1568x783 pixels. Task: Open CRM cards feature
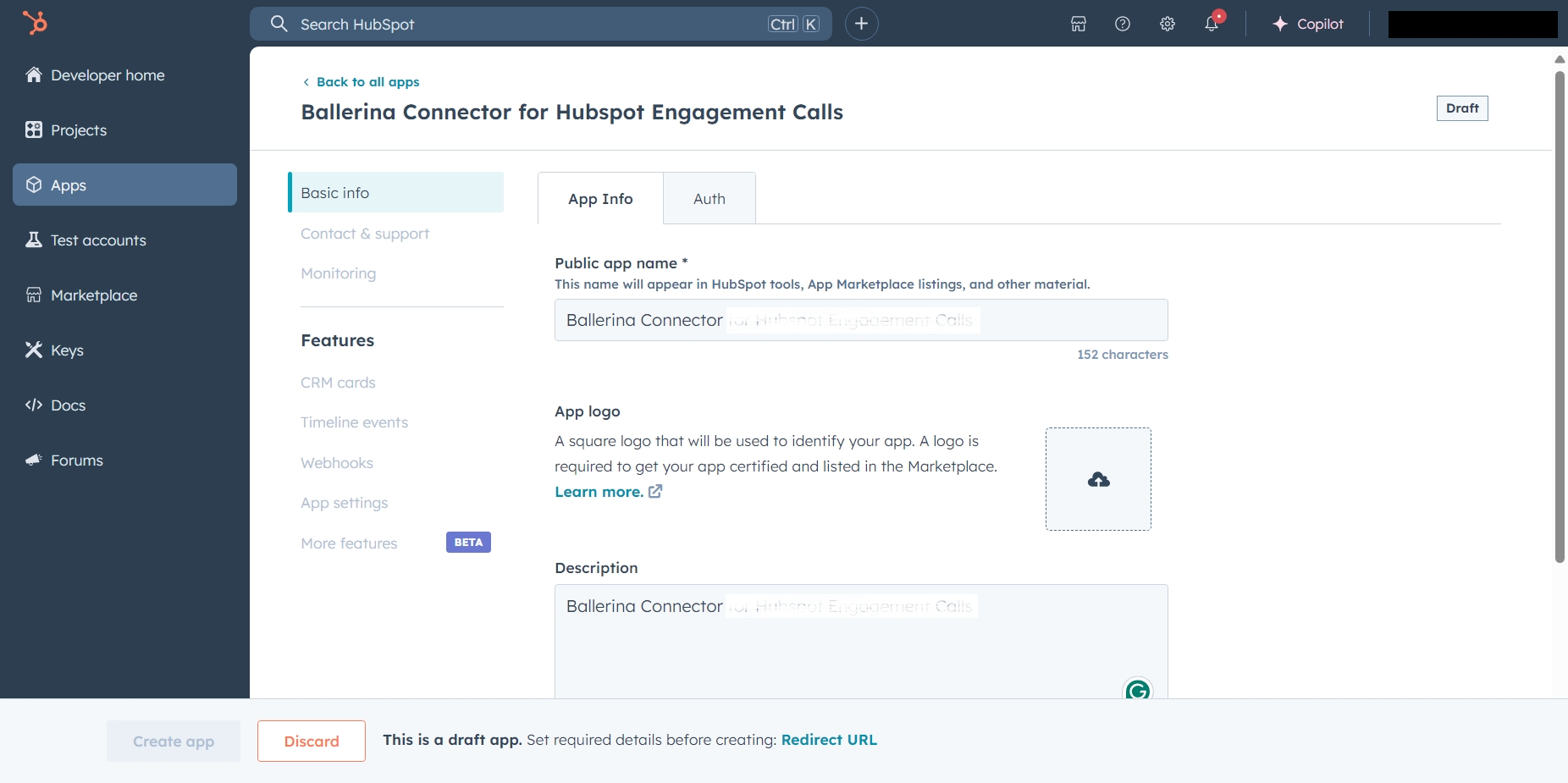pyautogui.click(x=338, y=383)
